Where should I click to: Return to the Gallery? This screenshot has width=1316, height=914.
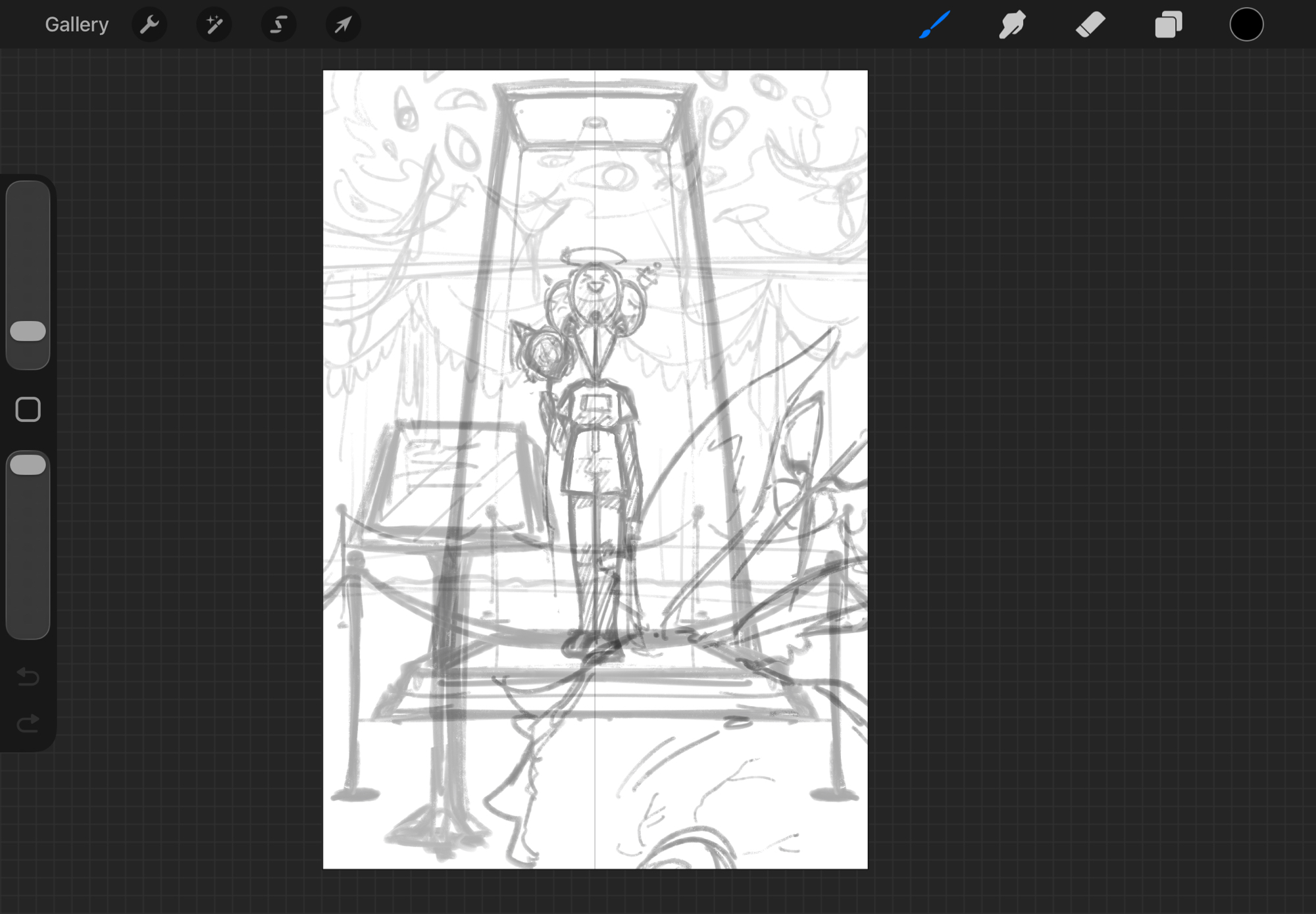[76, 25]
